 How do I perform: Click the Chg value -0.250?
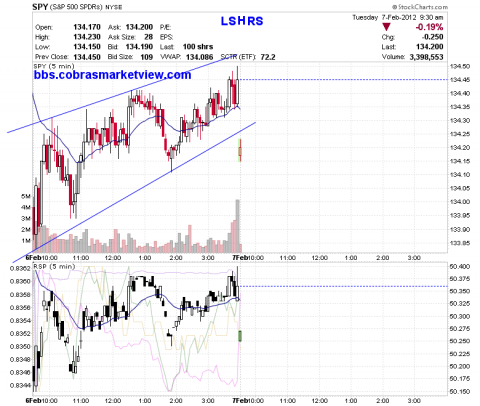pos(433,37)
